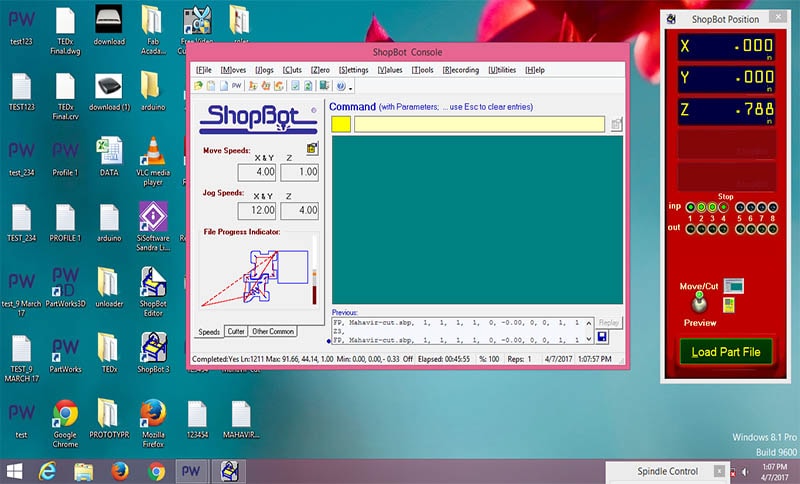Click the file progress vertical bar indicator

315,269
